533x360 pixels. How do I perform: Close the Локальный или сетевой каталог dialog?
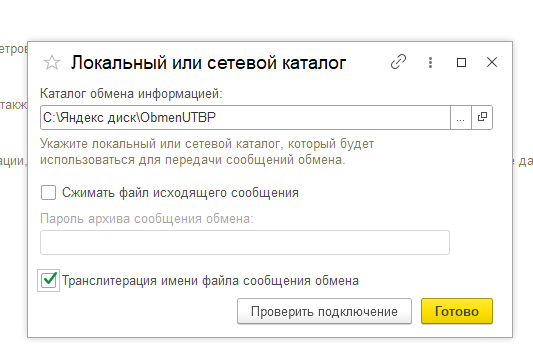(x=492, y=62)
